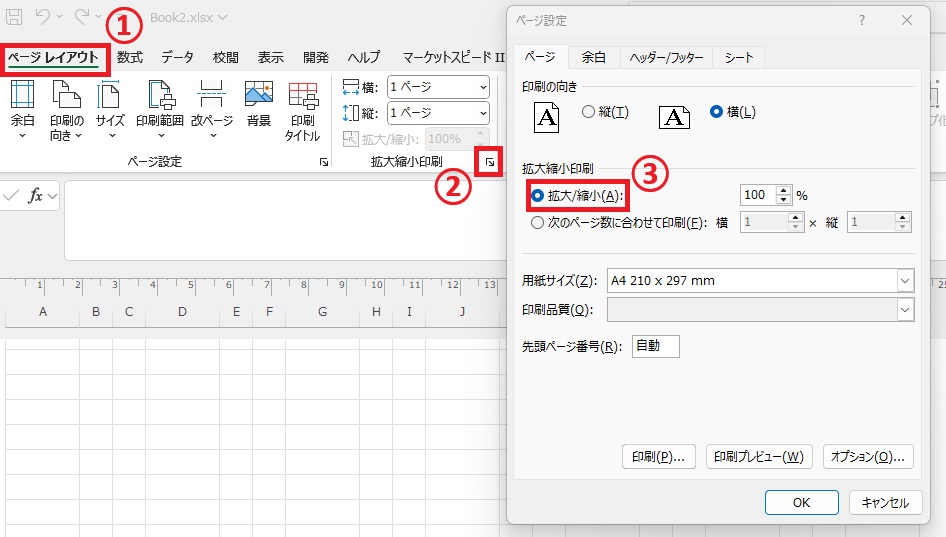Click the save icon in title bar
Image resolution: width=946 pixels, height=537 pixels.
[15, 17]
